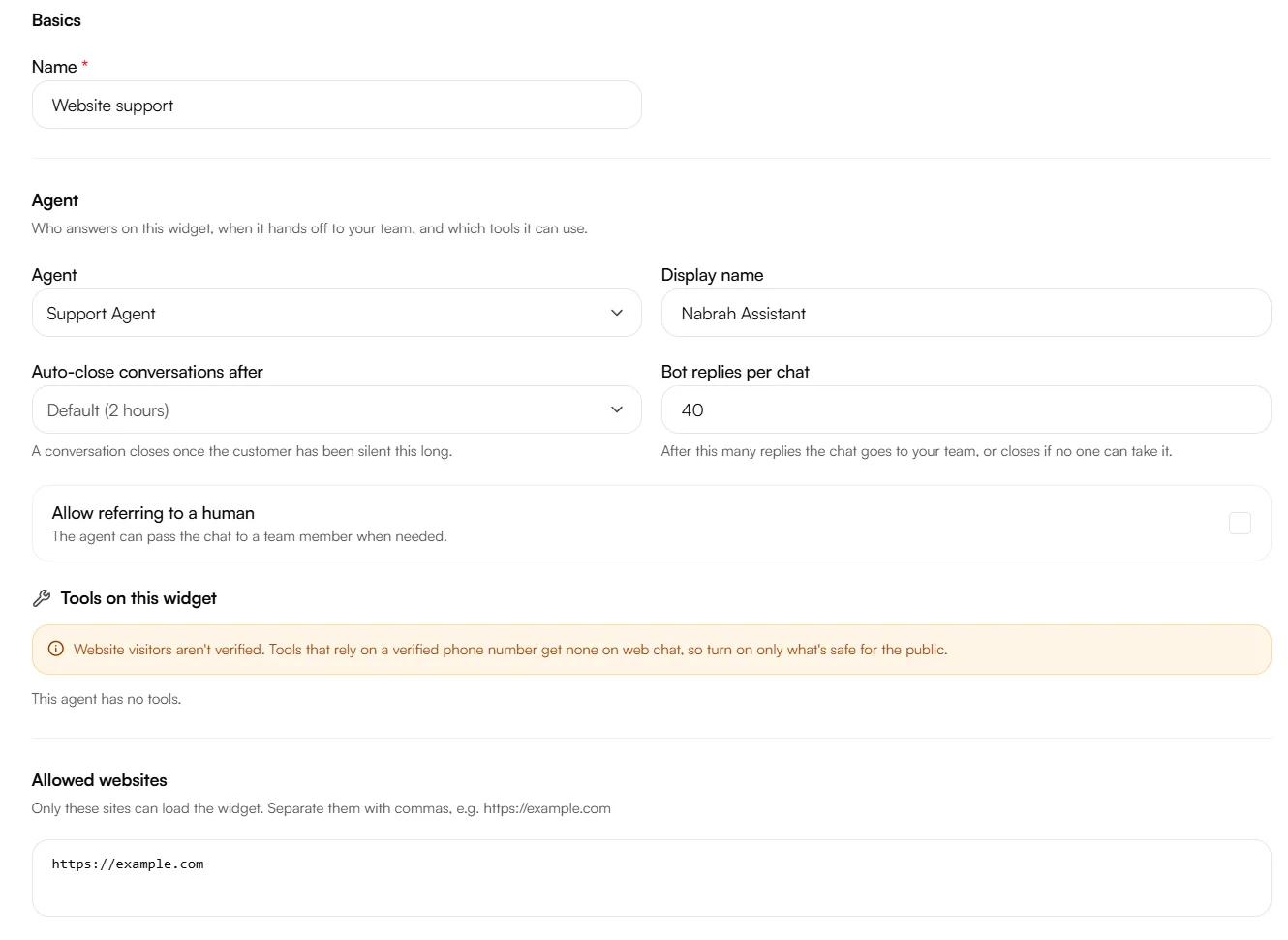Click the Name field containing Website support
Screen dimensions: 1288x940
[336, 106]
